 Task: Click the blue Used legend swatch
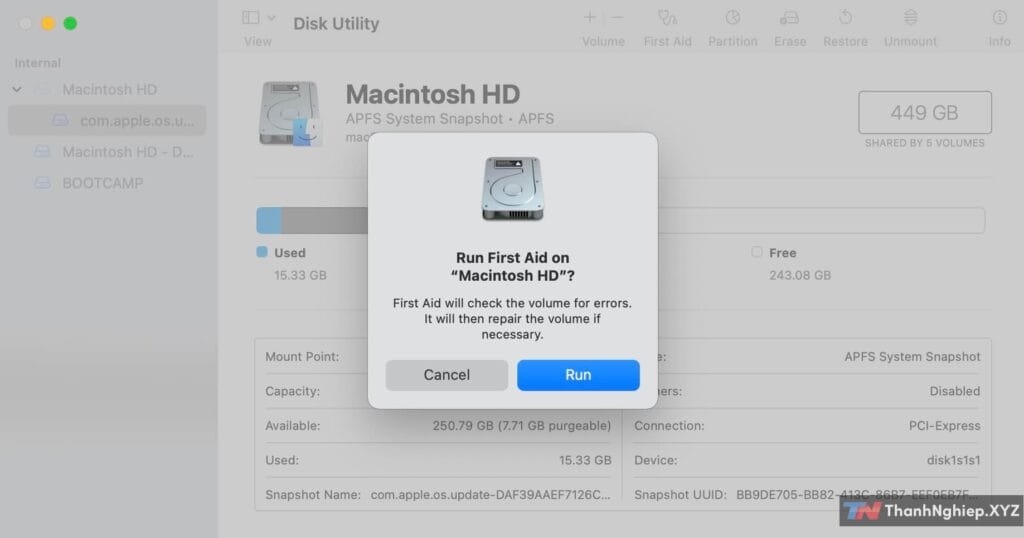click(262, 252)
